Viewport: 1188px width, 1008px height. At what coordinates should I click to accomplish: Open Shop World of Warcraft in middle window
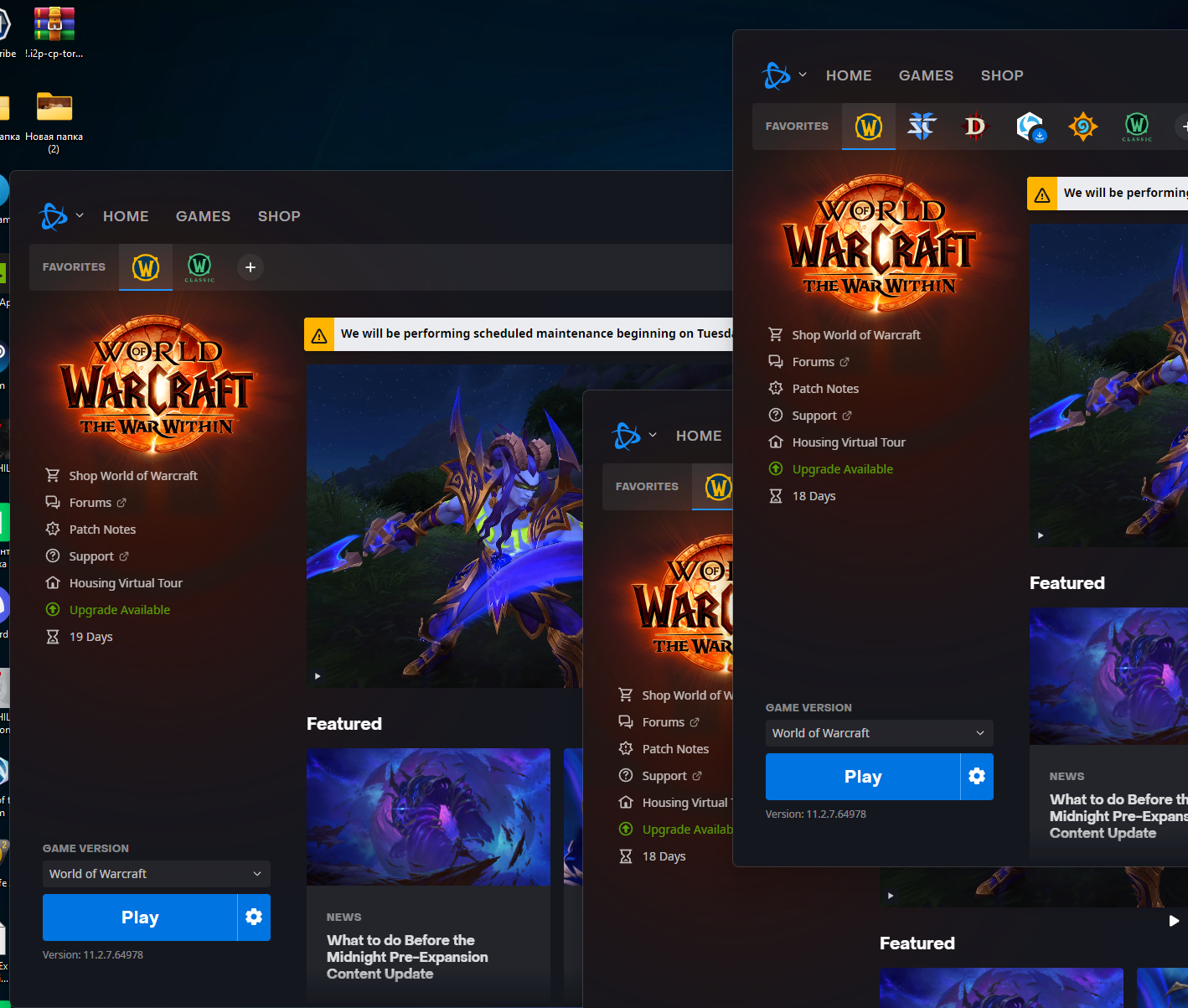675,695
